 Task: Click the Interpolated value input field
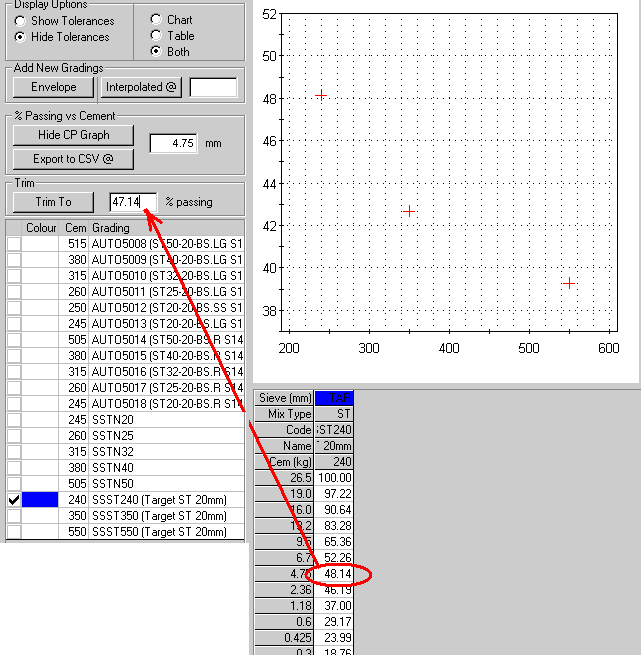click(x=213, y=88)
